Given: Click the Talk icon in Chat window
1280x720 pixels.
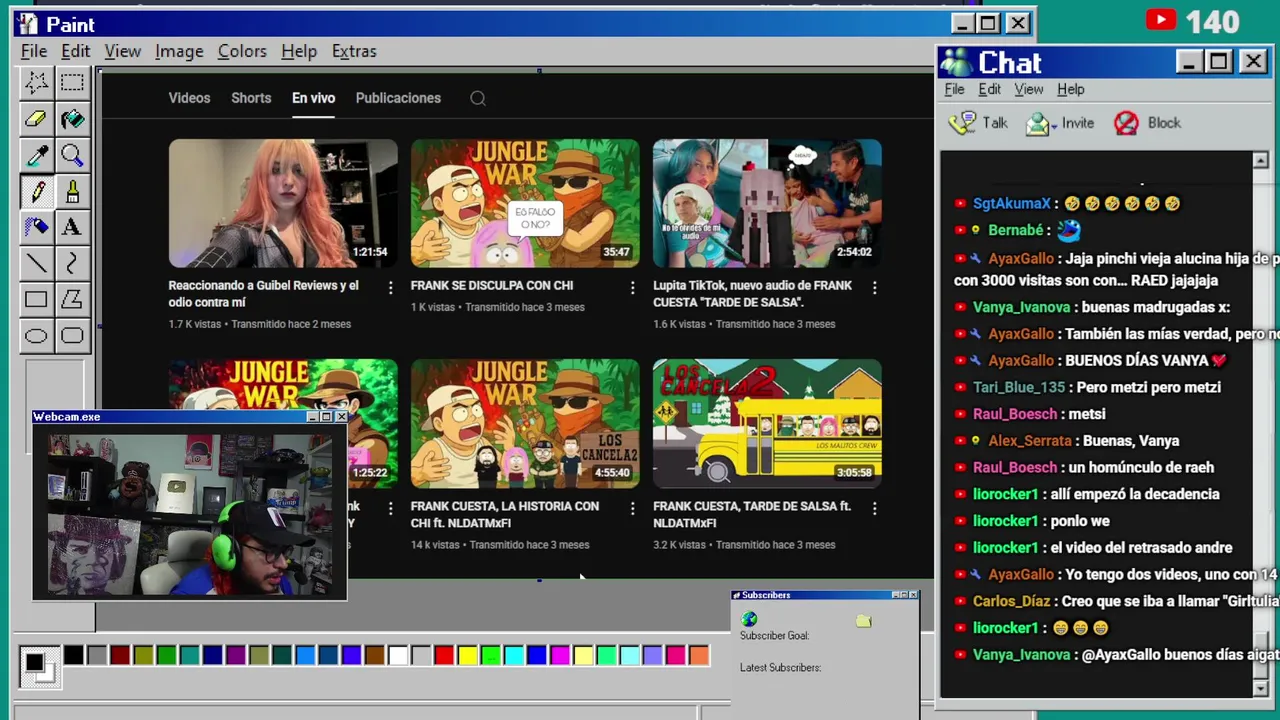Looking at the screenshot, I should (962, 123).
